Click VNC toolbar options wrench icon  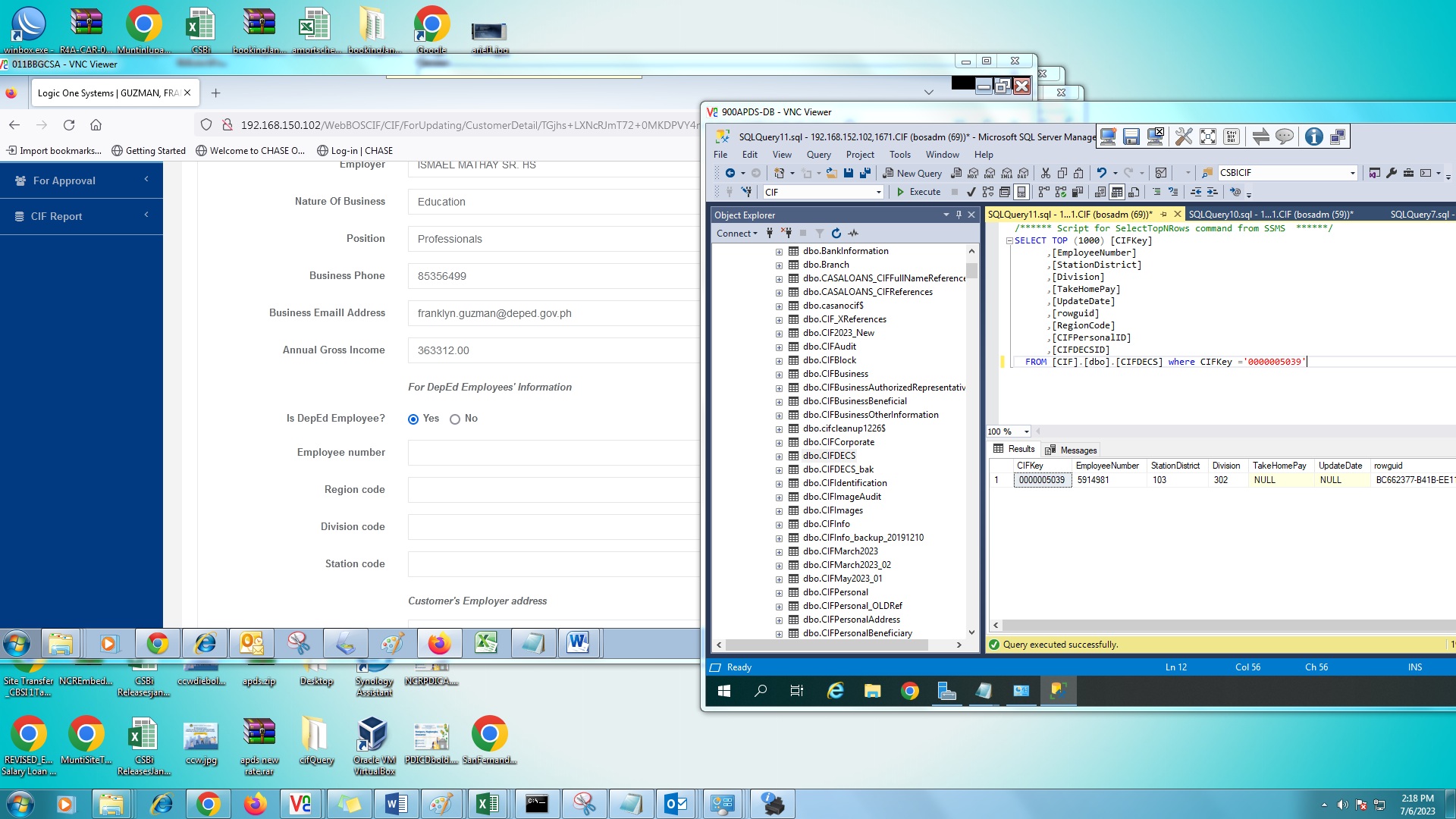[1183, 136]
